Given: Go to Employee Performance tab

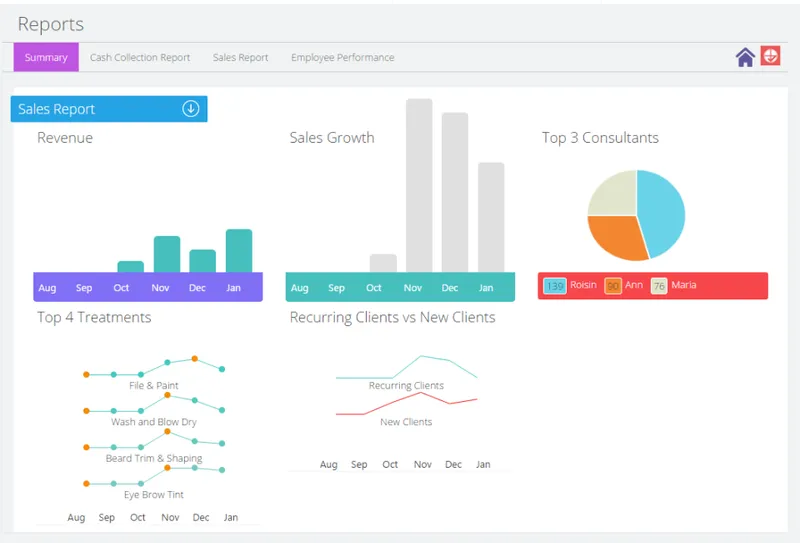Looking at the screenshot, I should click(x=342, y=58).
